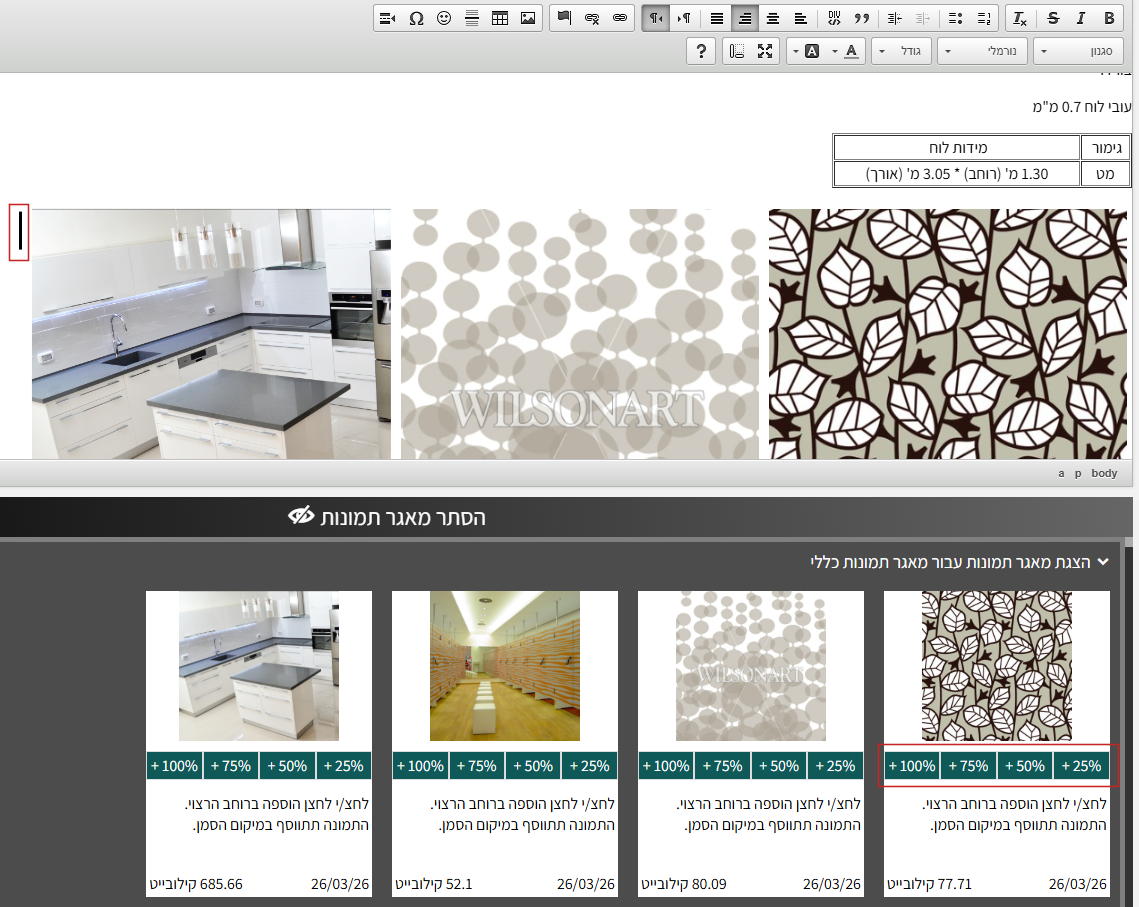Insert an anchor with the flag icon
The width and height of the screenshot is (1139, 907).
click(564, 18)
